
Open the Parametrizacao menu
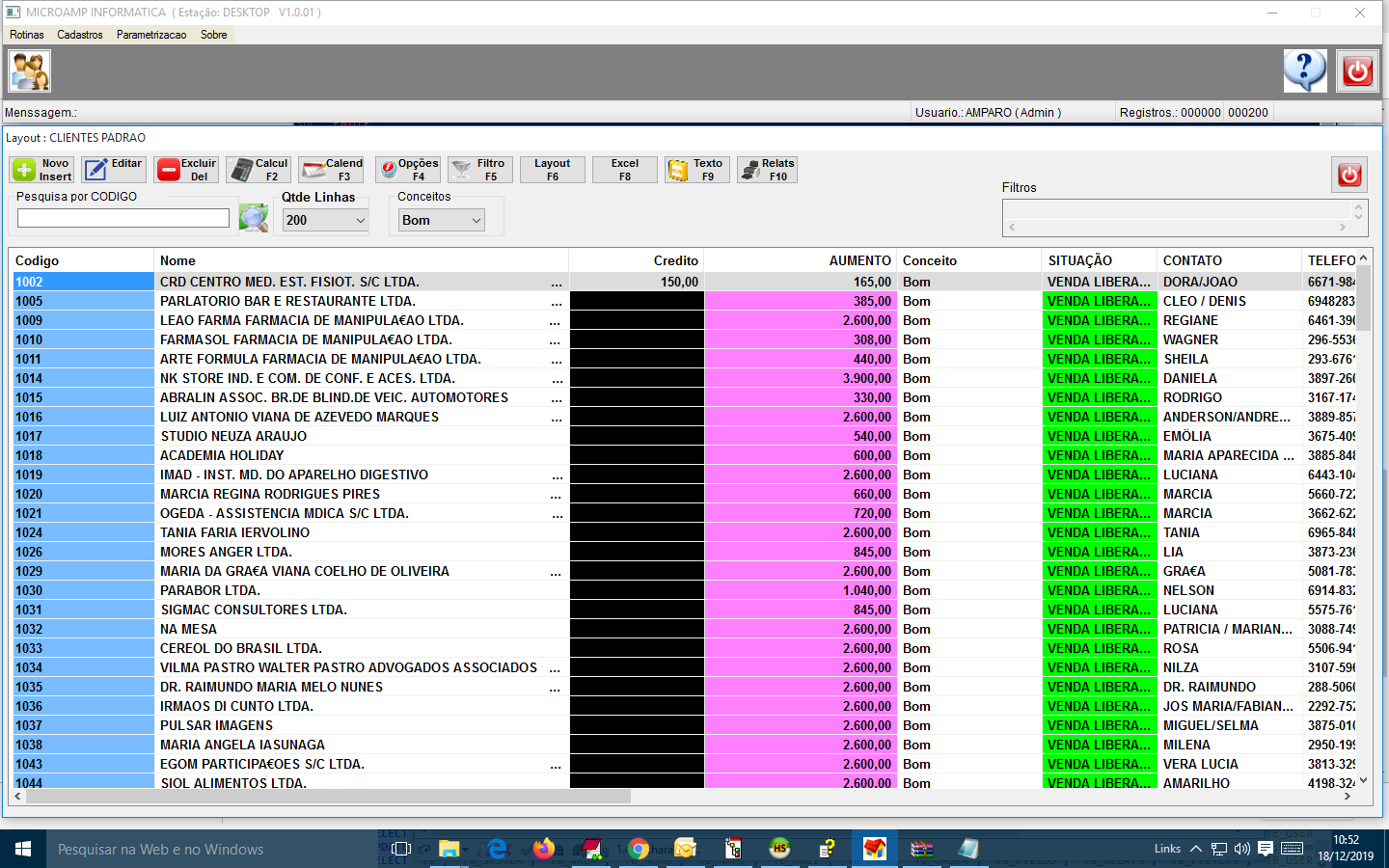151,35
